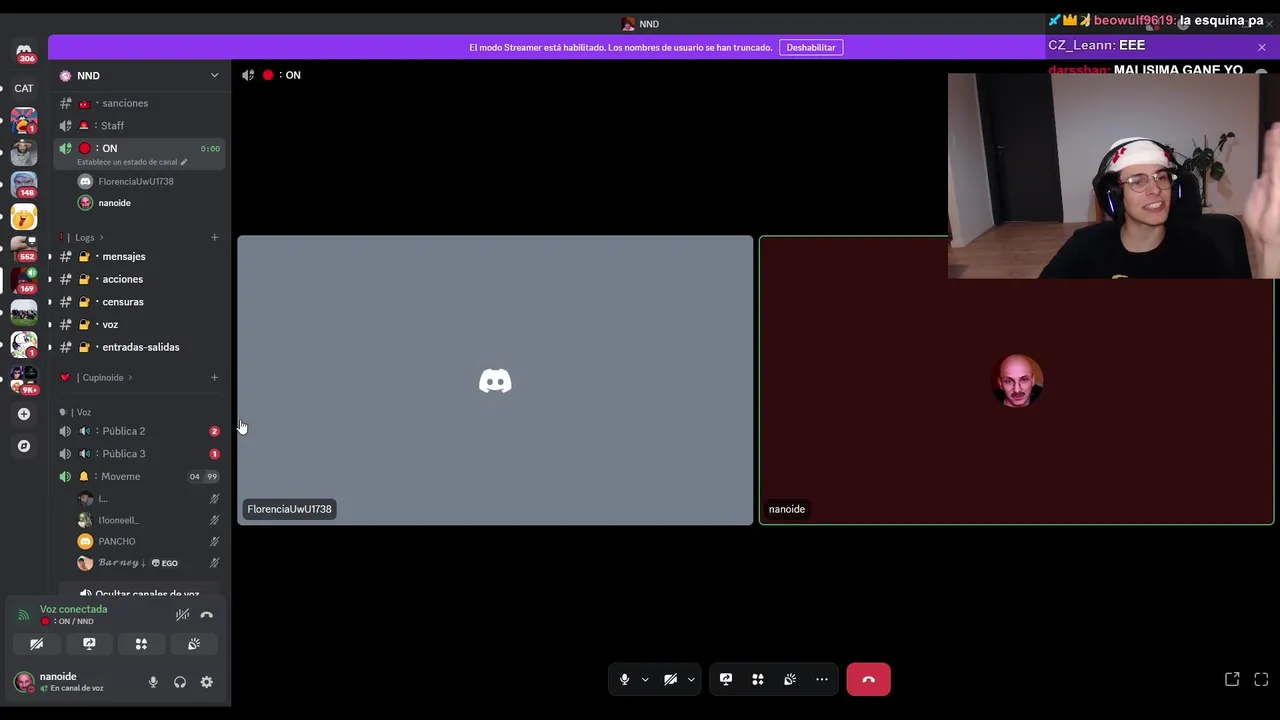
Task: Select the active ON voice channel
Action: 138,154
